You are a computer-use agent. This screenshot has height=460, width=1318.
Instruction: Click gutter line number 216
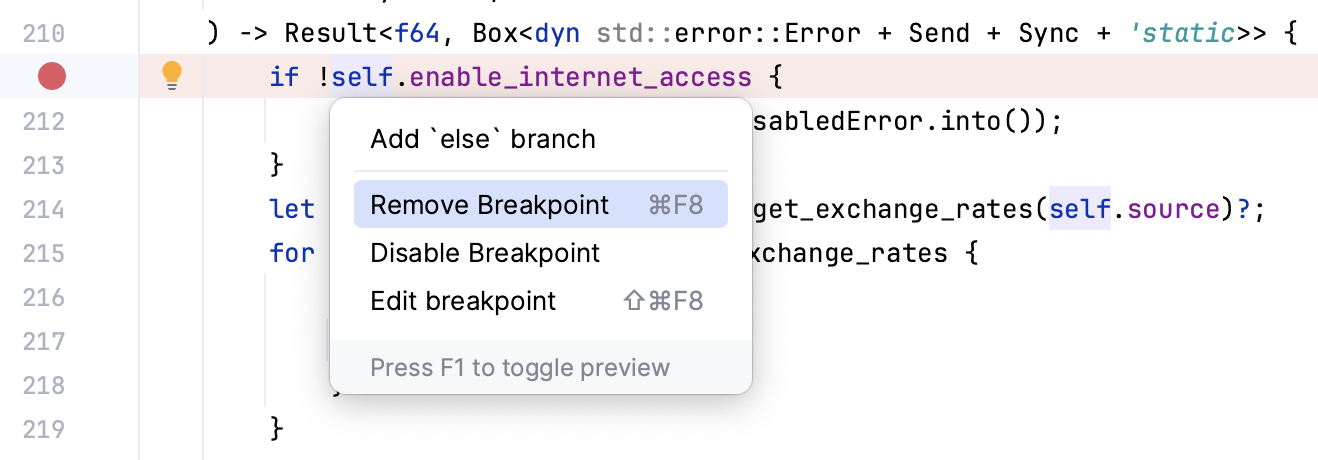pos(43,297)
